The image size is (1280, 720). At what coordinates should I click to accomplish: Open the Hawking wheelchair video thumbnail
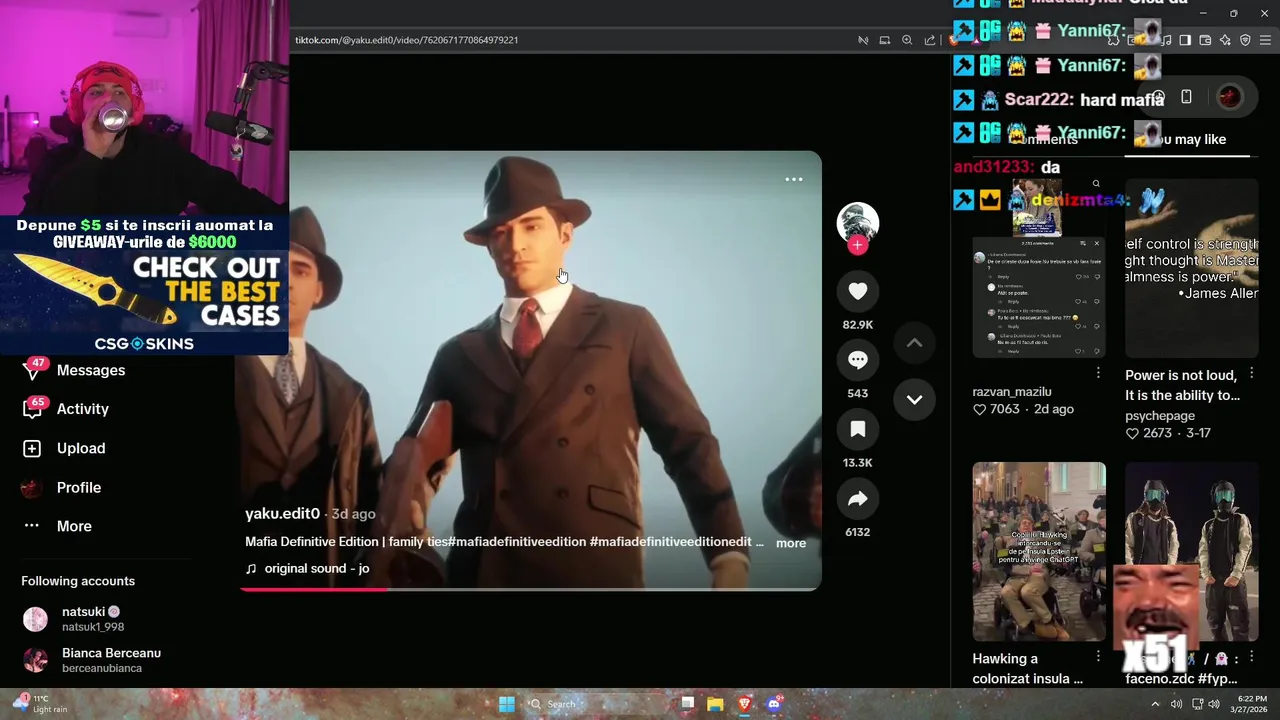click(1039, 551)
